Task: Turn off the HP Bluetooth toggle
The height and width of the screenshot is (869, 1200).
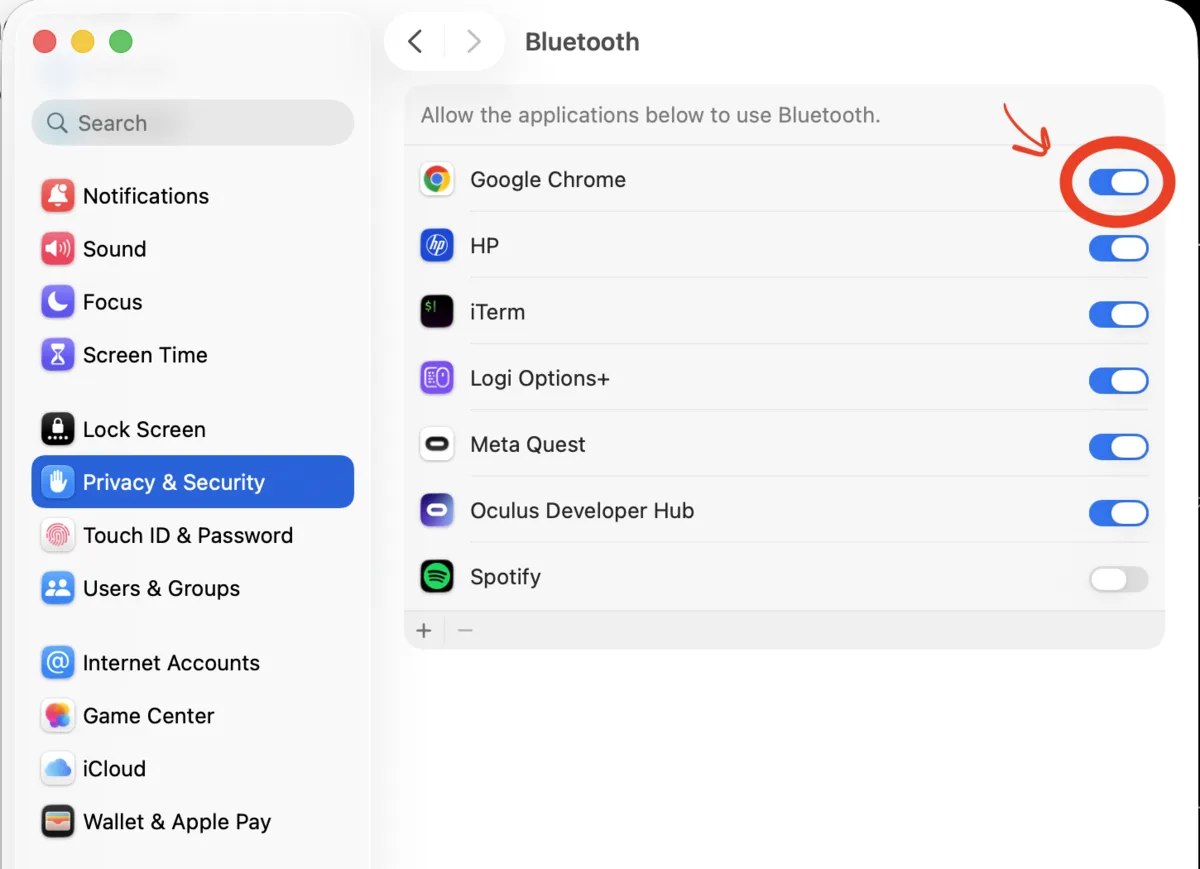Action: (1118, 248)
